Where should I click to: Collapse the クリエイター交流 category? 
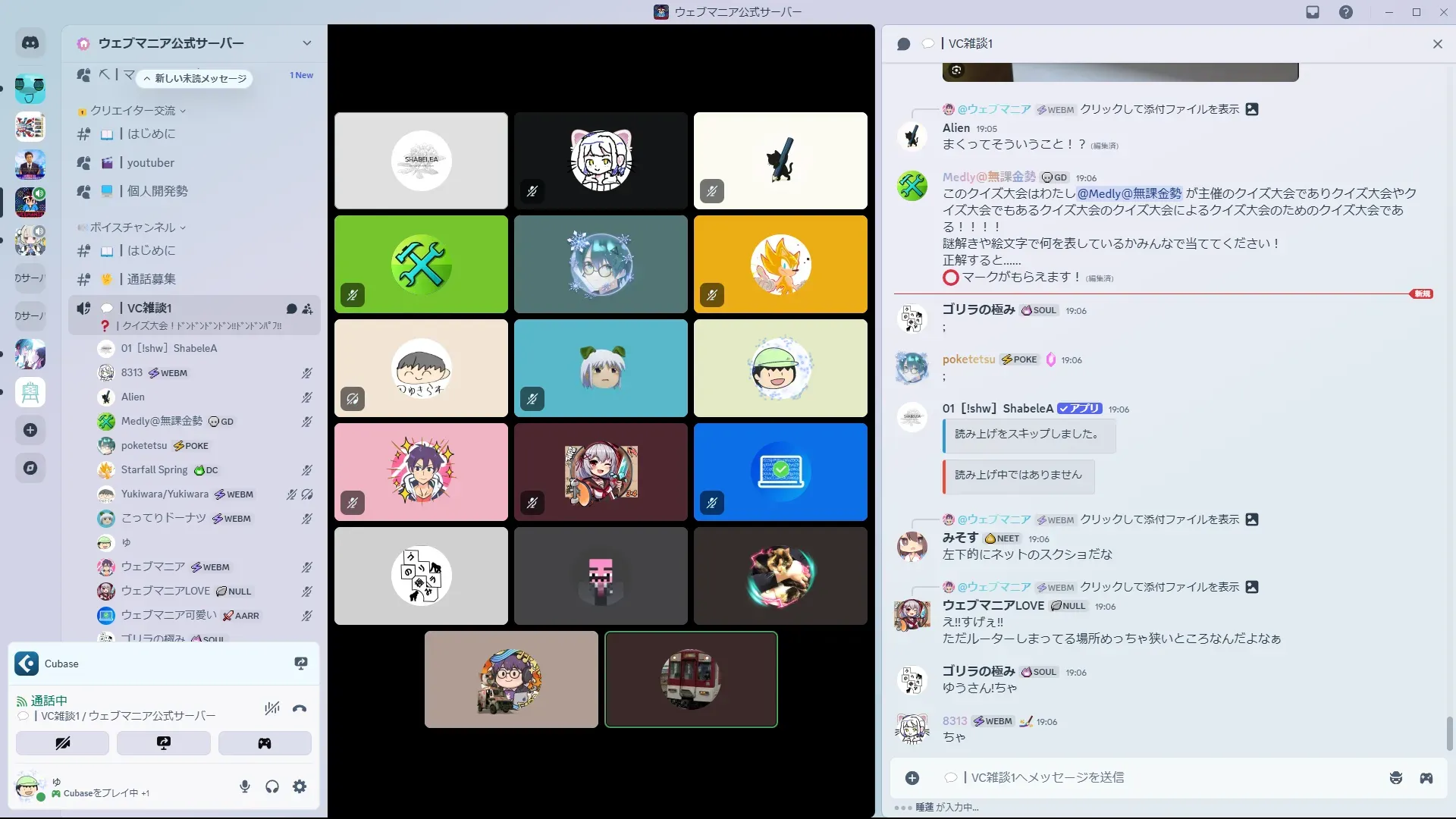point(133,111)
